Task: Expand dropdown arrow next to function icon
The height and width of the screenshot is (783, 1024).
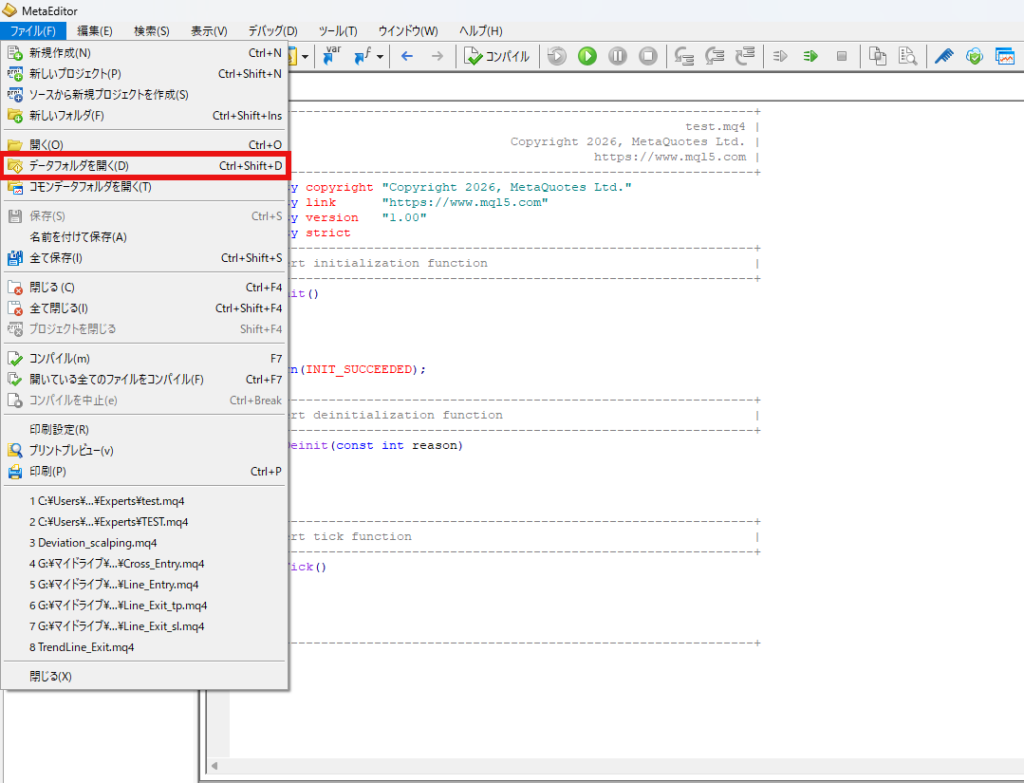Action: 380,57
